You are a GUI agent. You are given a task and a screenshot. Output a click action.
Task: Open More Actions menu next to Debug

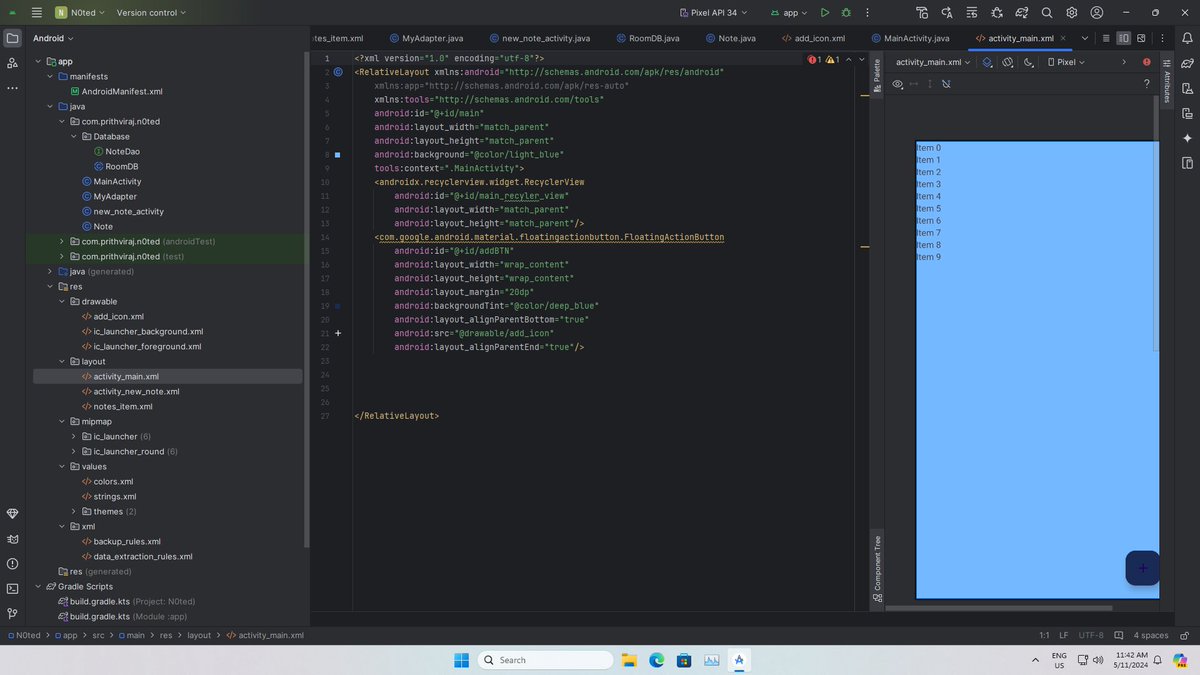click(x=868, y=13)
